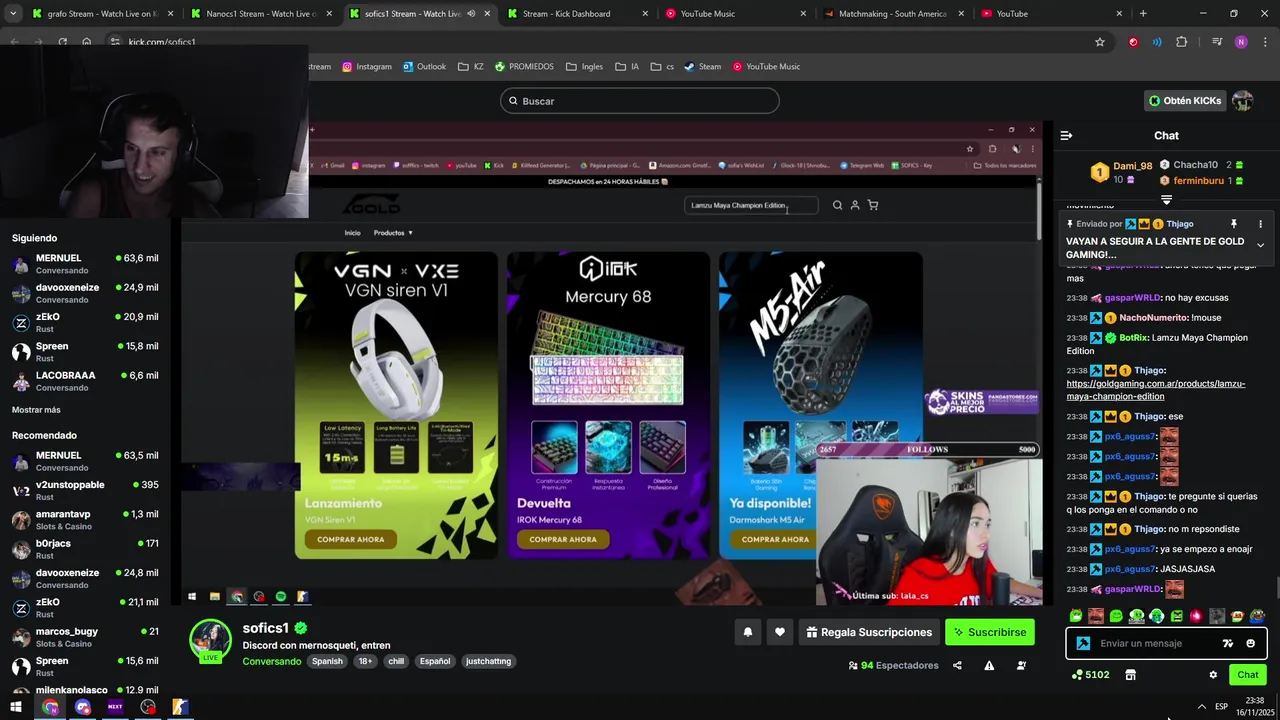Open the emote picker smiley icon
The image size is (1280, 720).
pos(1250,643)
